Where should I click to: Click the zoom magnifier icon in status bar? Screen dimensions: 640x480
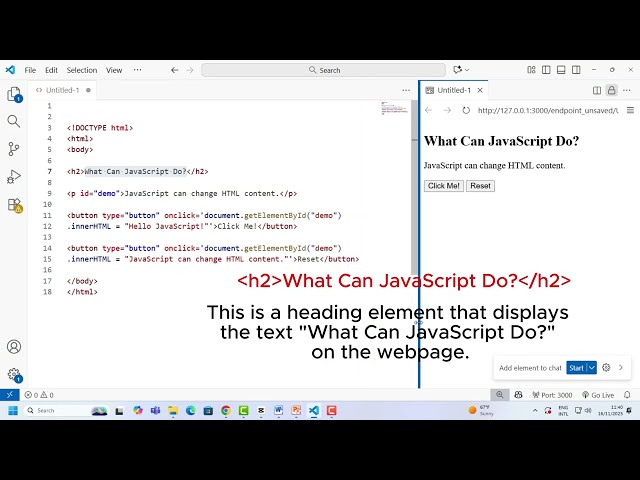[x=500, y=395]
